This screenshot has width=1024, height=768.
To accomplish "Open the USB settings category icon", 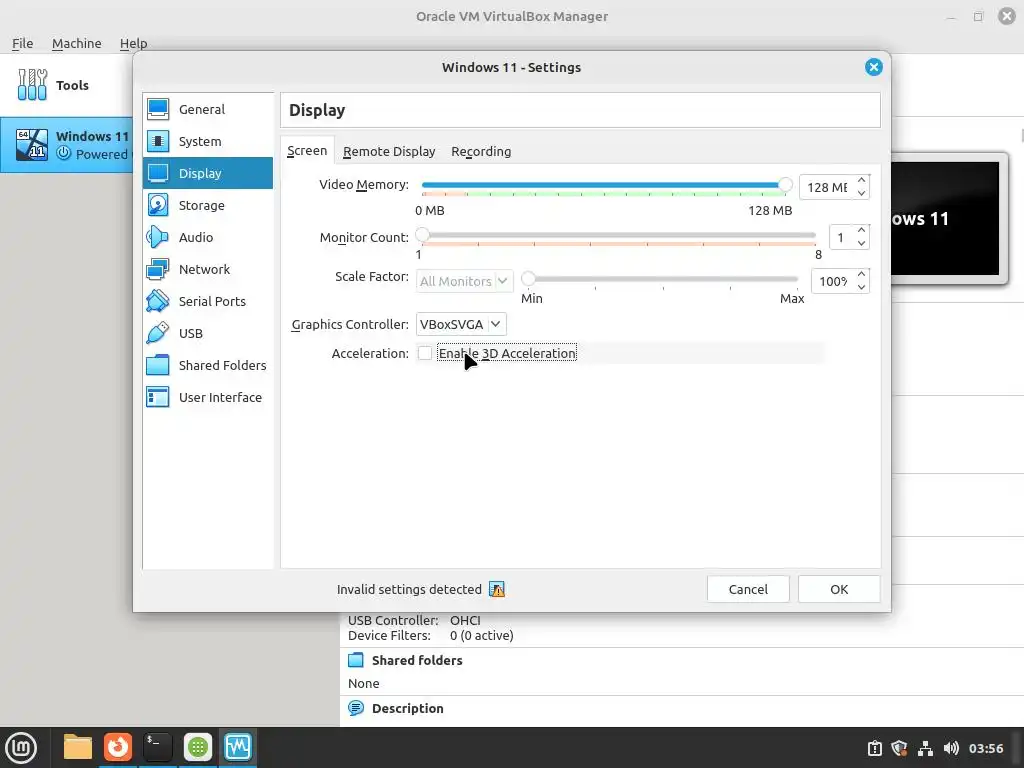I will pos(158,333).
